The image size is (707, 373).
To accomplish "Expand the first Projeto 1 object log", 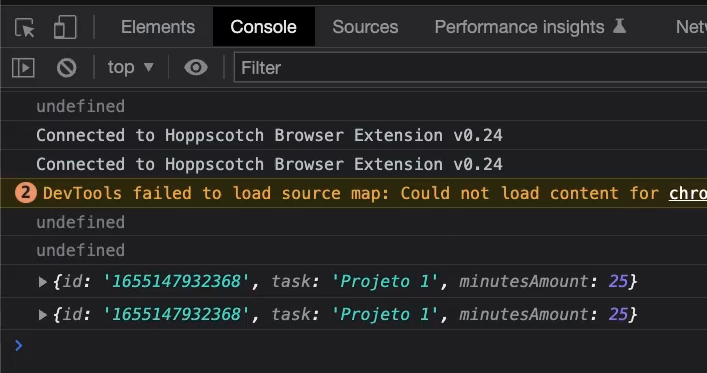I will (42, 282).
